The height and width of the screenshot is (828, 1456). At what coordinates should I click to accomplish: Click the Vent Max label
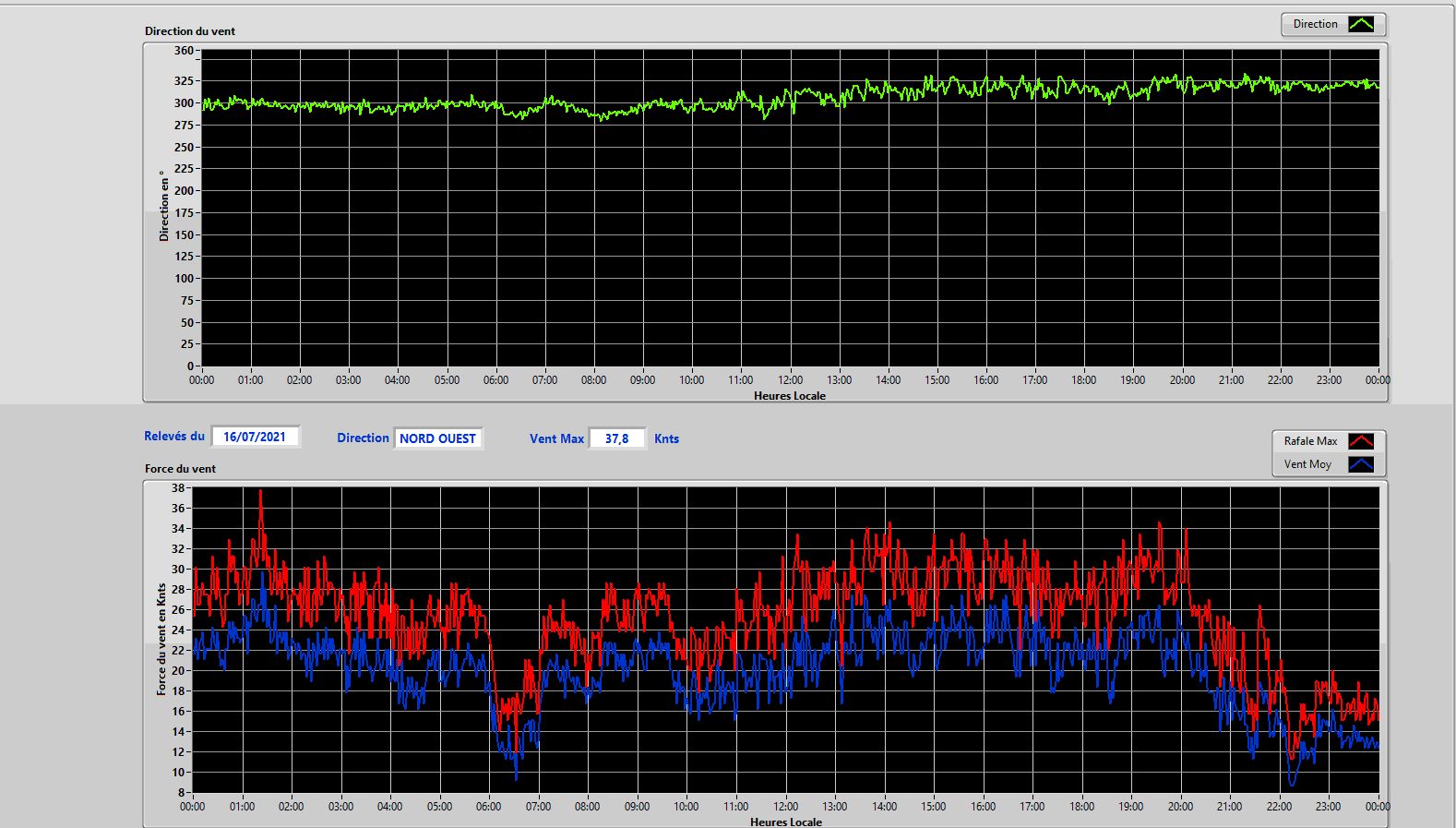point(556,439)
